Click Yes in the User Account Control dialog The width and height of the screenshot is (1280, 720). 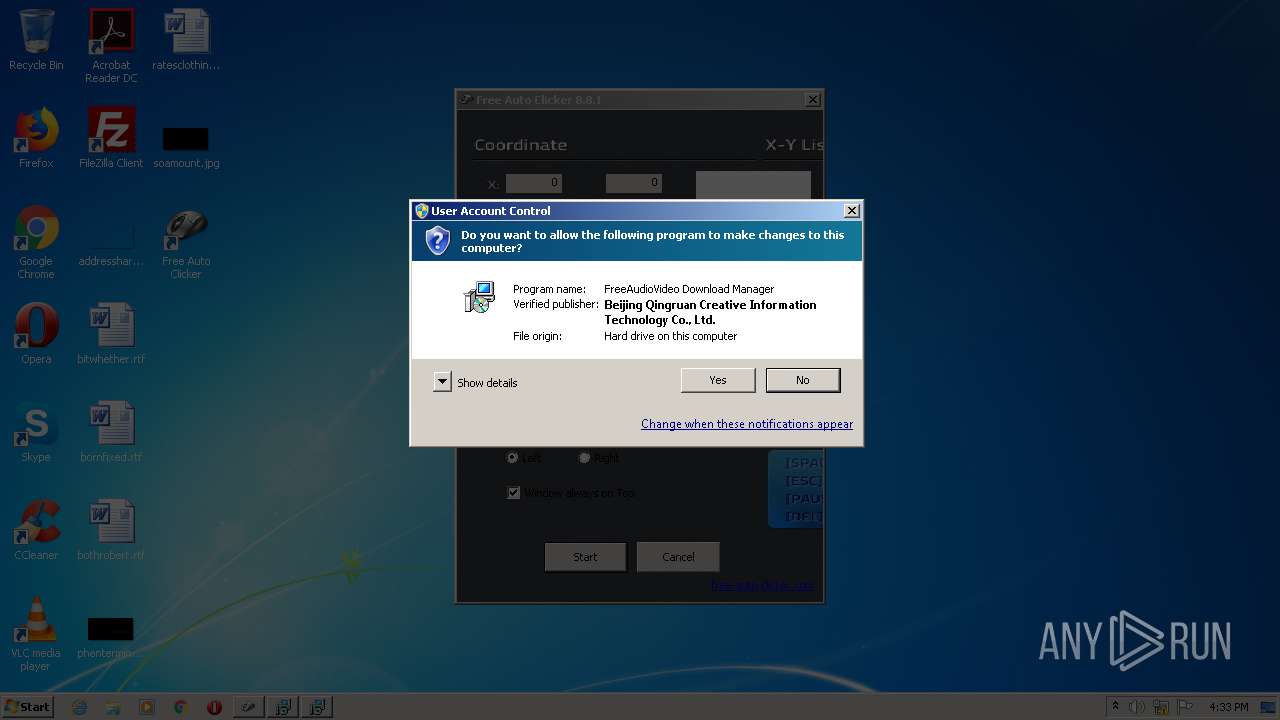pos(718,380)
